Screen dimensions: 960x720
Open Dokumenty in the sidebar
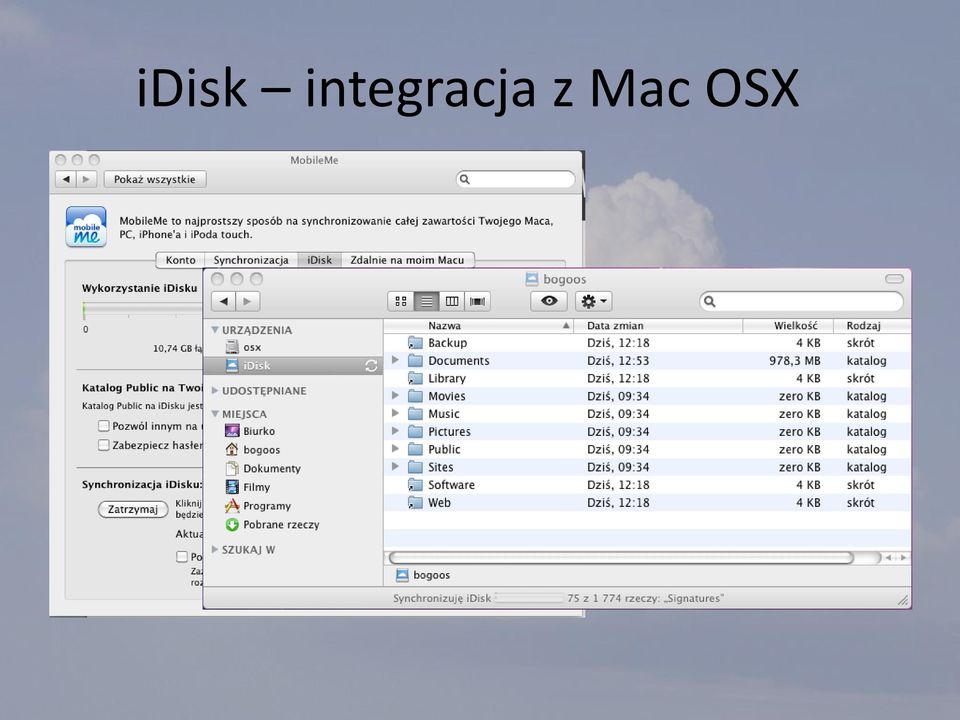click(263, 468)
